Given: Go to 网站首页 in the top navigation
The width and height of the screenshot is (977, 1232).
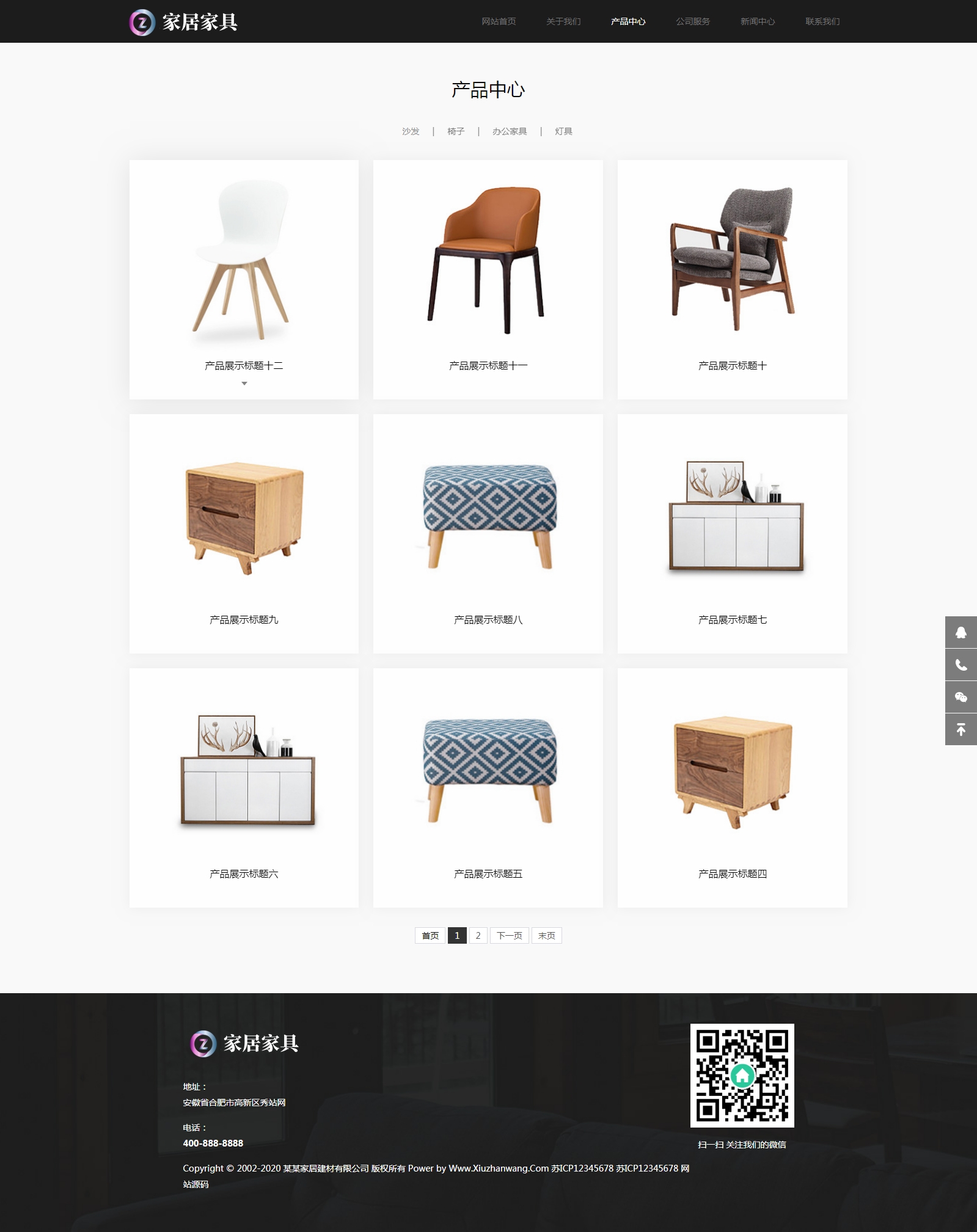Looking at the screenshot, I should [x=499, y=21].
